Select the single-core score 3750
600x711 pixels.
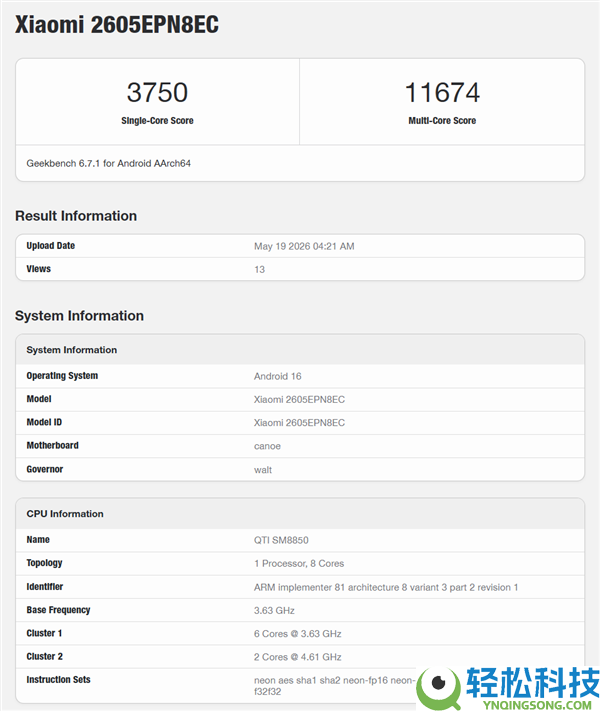157,93
